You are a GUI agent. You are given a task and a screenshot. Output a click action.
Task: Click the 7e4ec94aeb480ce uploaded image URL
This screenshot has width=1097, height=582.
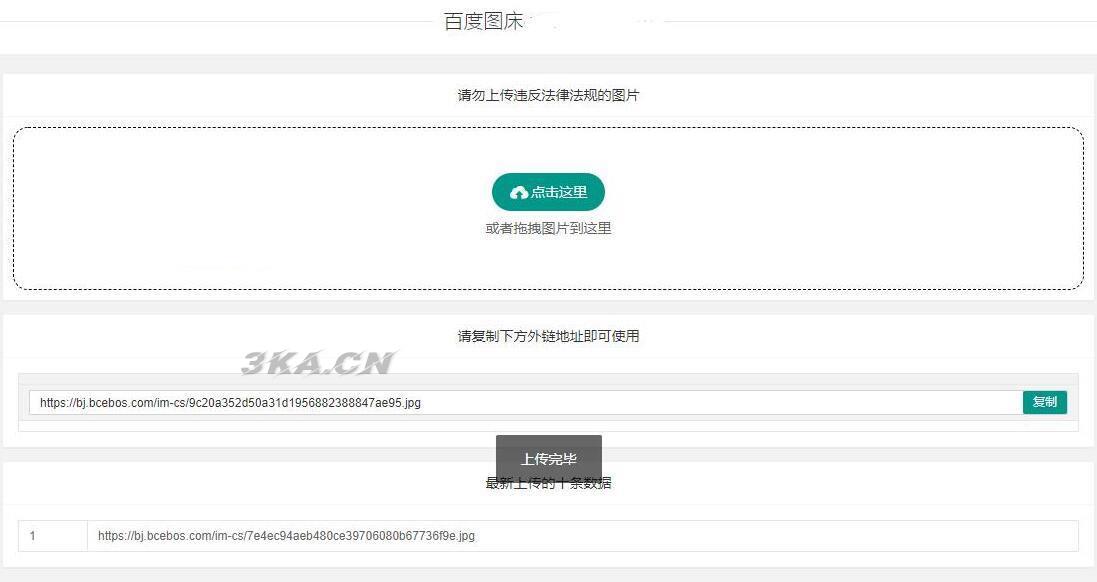point(286,536)
